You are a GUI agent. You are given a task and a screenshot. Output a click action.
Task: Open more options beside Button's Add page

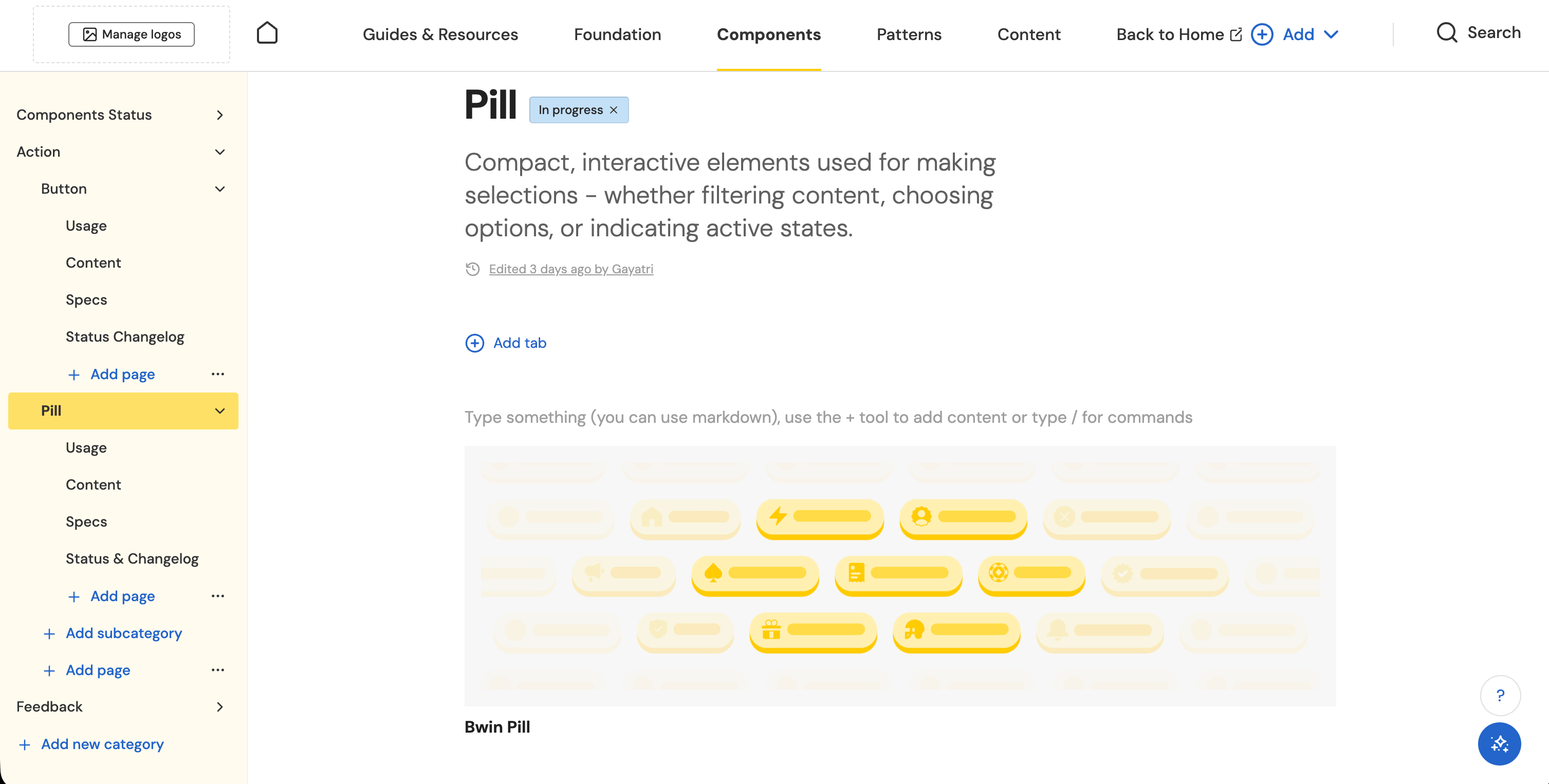tap(218, 374)
